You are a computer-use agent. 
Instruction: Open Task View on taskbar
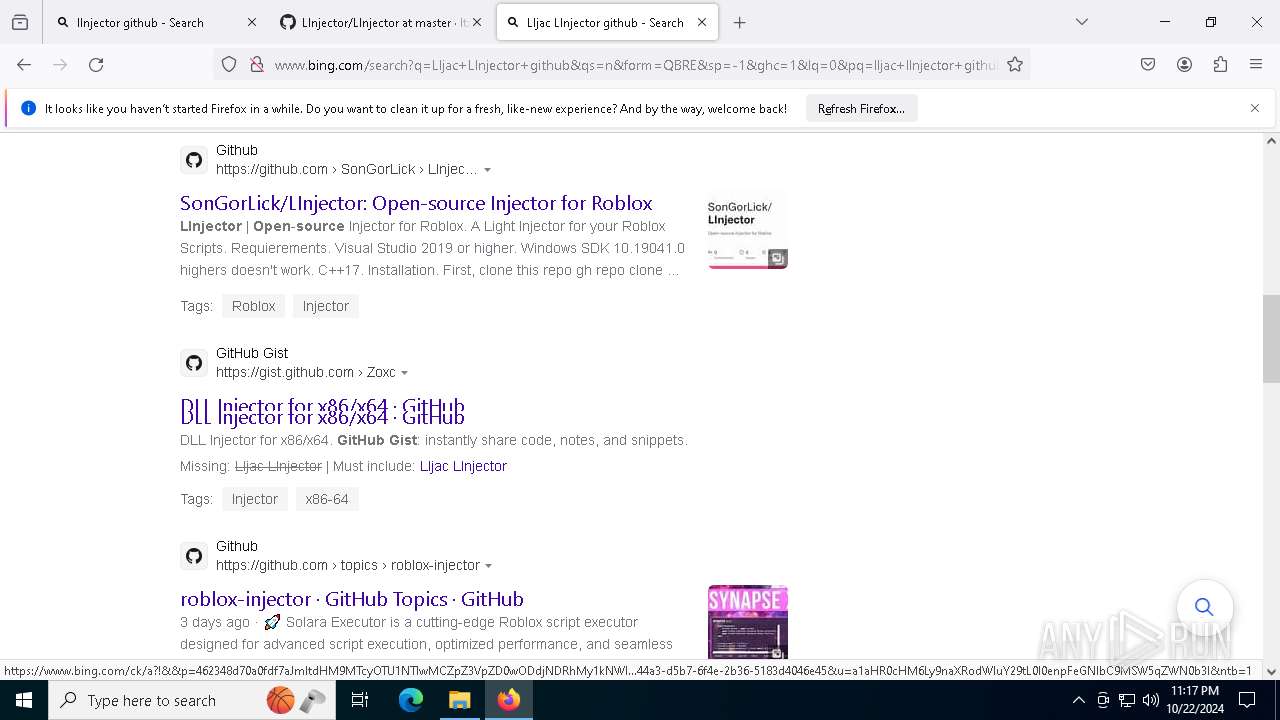pos(360,700)
